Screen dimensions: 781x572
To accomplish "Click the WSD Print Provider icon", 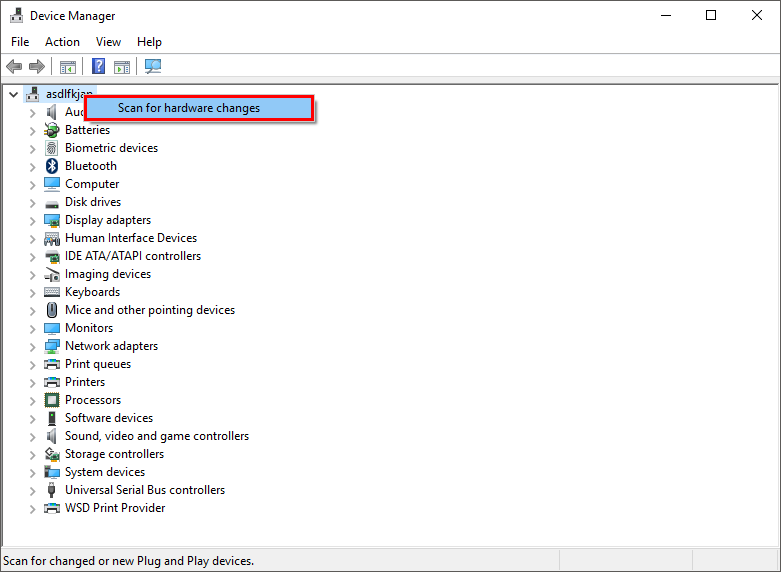I will click(52, 508).
